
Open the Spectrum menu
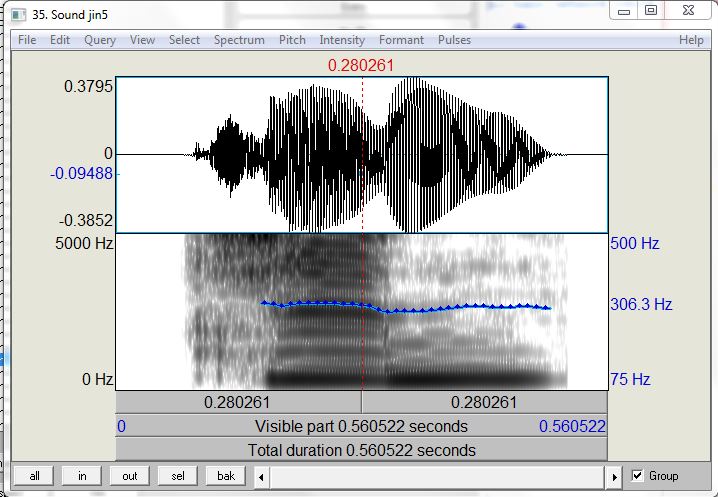tap(239, 40)
